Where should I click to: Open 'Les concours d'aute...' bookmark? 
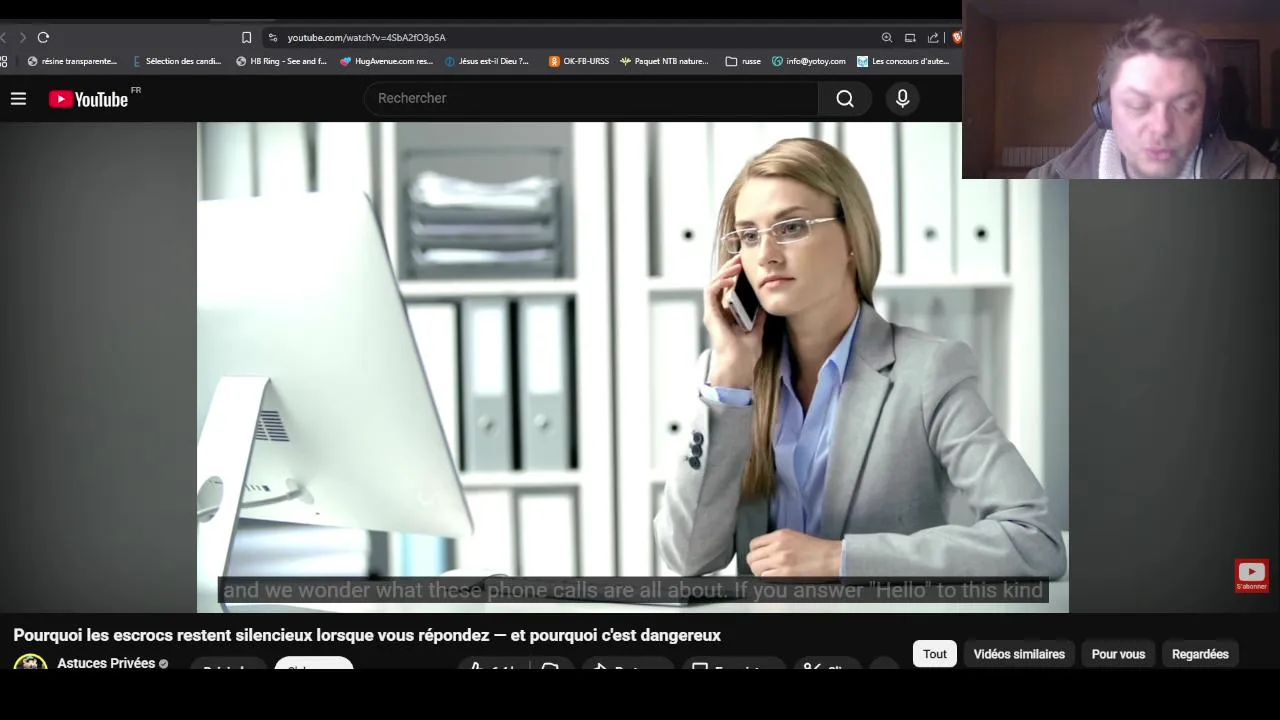click(903, 61)
